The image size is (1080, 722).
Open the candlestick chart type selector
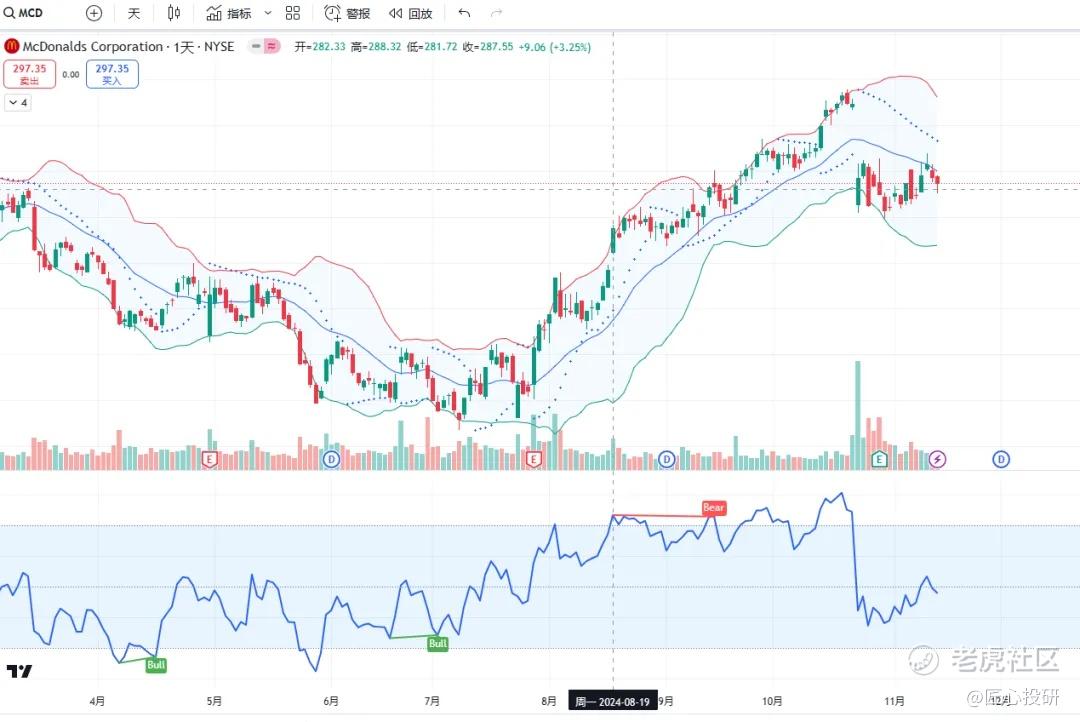(174, 13)
